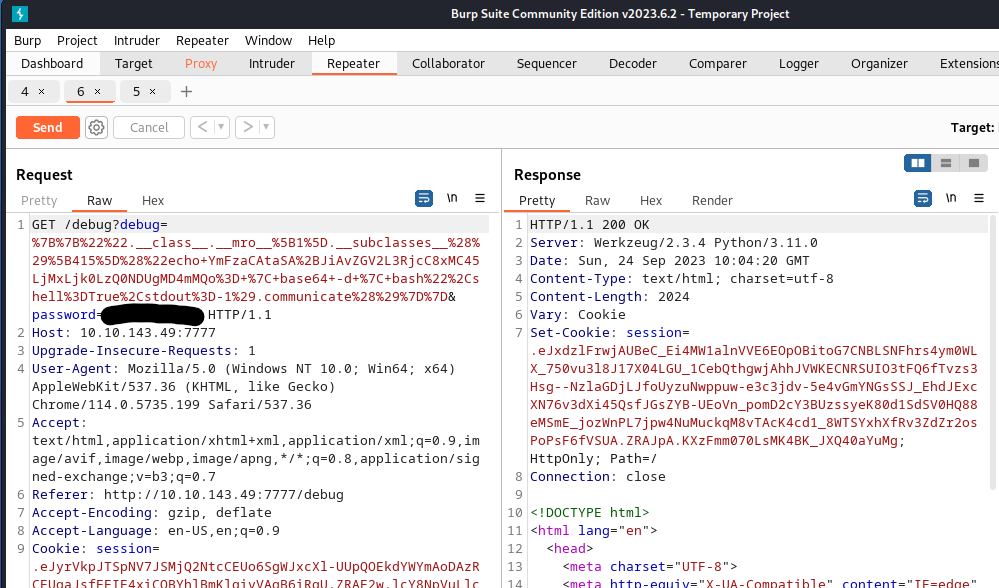Click the Upgrade-Insecure-Requests header line
This screenshot has height=588, width=999.
[x=144, y=351]
